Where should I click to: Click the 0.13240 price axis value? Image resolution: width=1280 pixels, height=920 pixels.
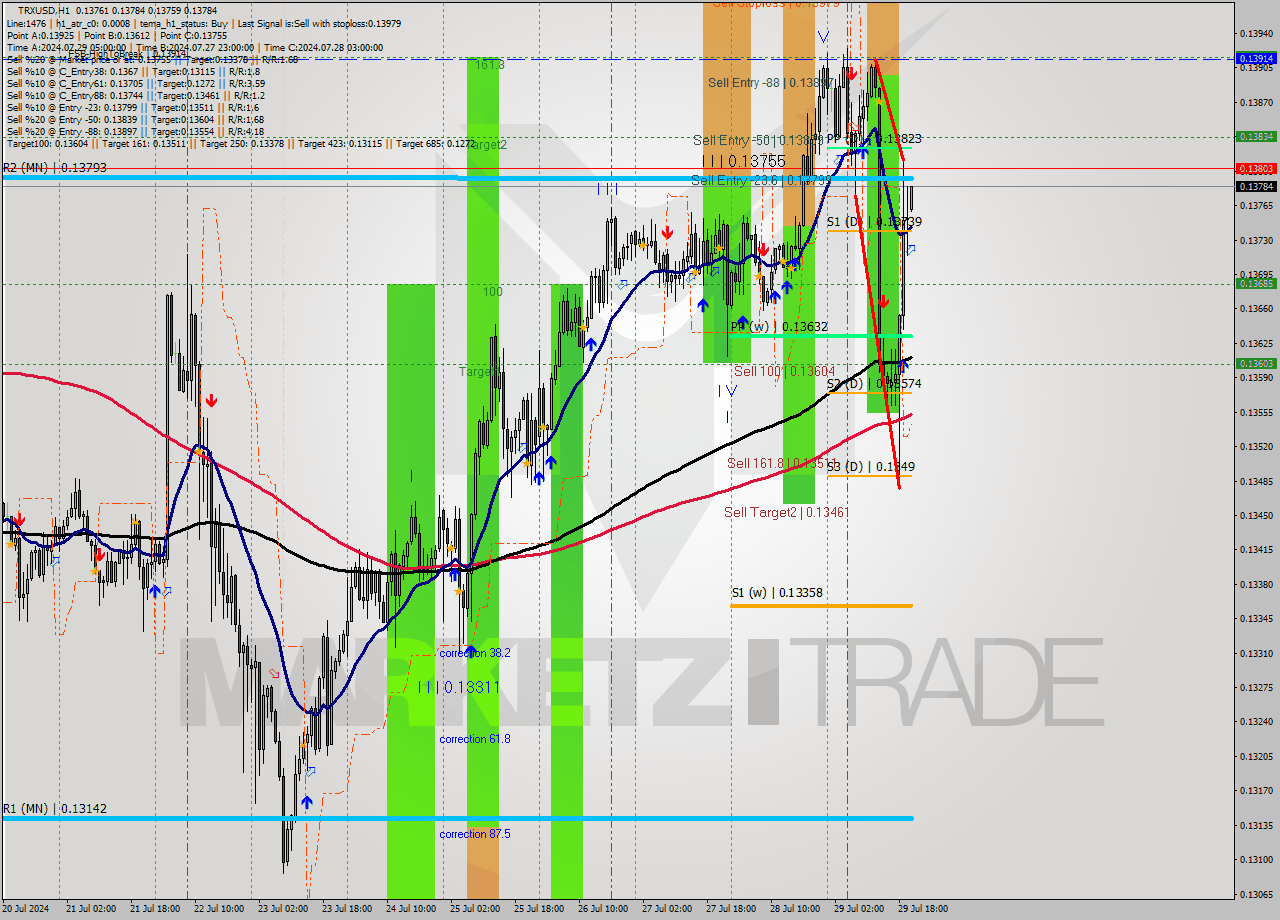[x=1256, y=722]
